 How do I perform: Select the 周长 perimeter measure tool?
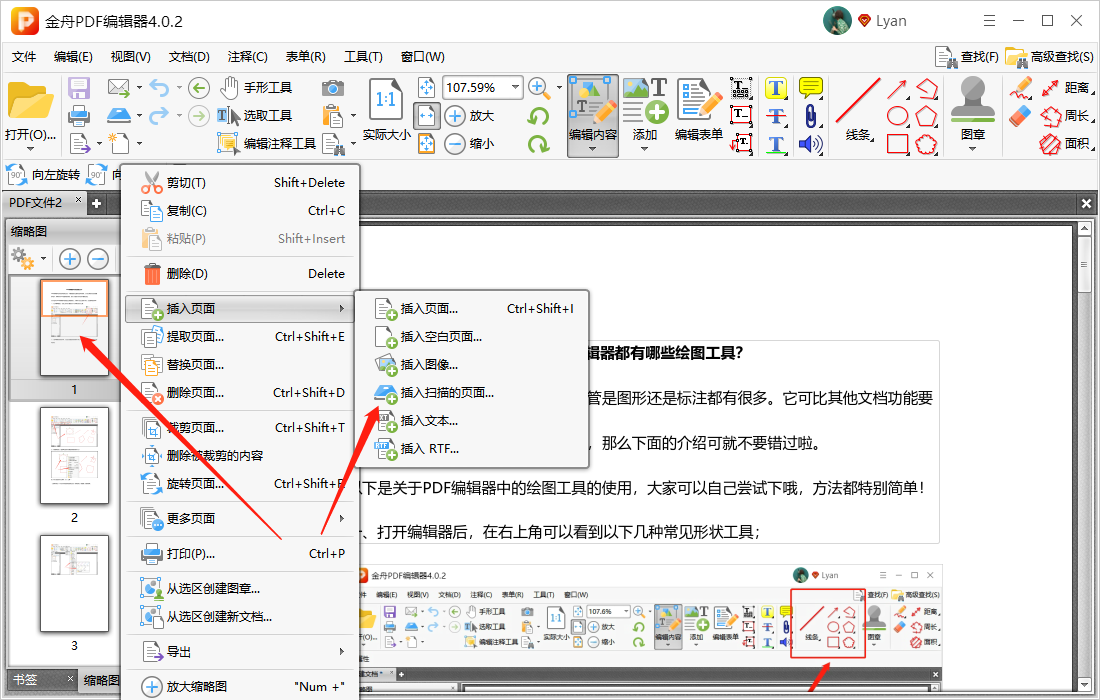coord(1065,116)
